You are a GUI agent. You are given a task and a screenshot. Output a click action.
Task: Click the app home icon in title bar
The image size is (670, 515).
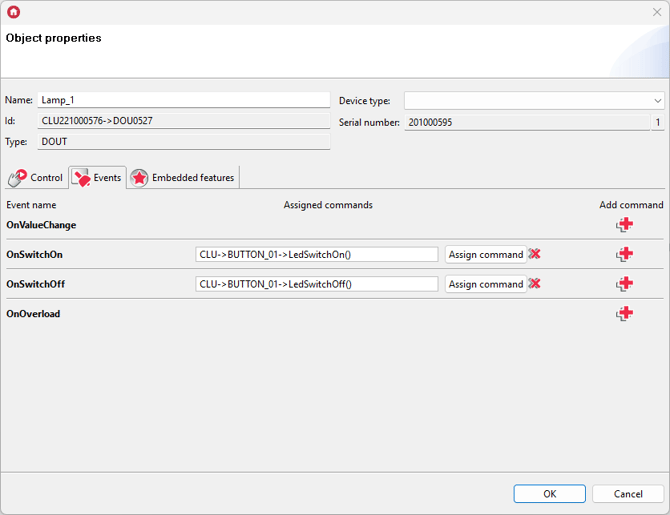pyautogui.click(x=13, y=12)
